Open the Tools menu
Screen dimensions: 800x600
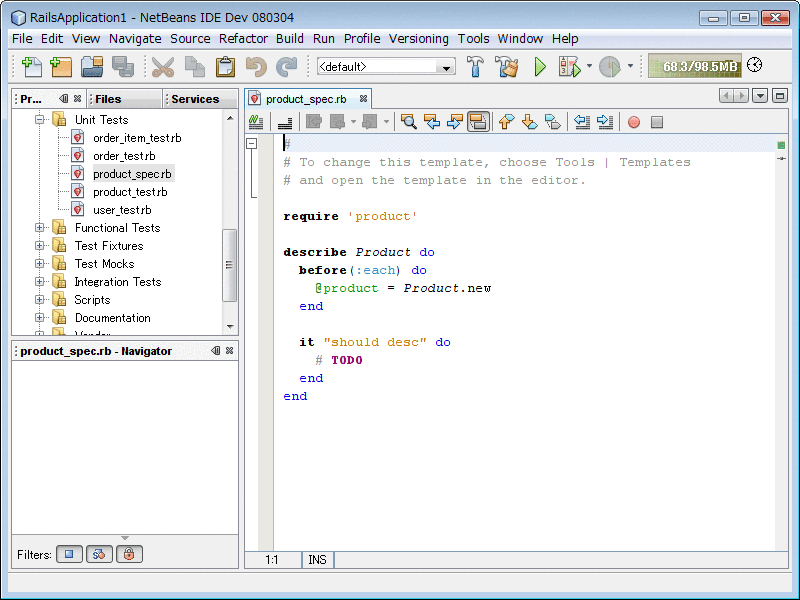(473, 39)
